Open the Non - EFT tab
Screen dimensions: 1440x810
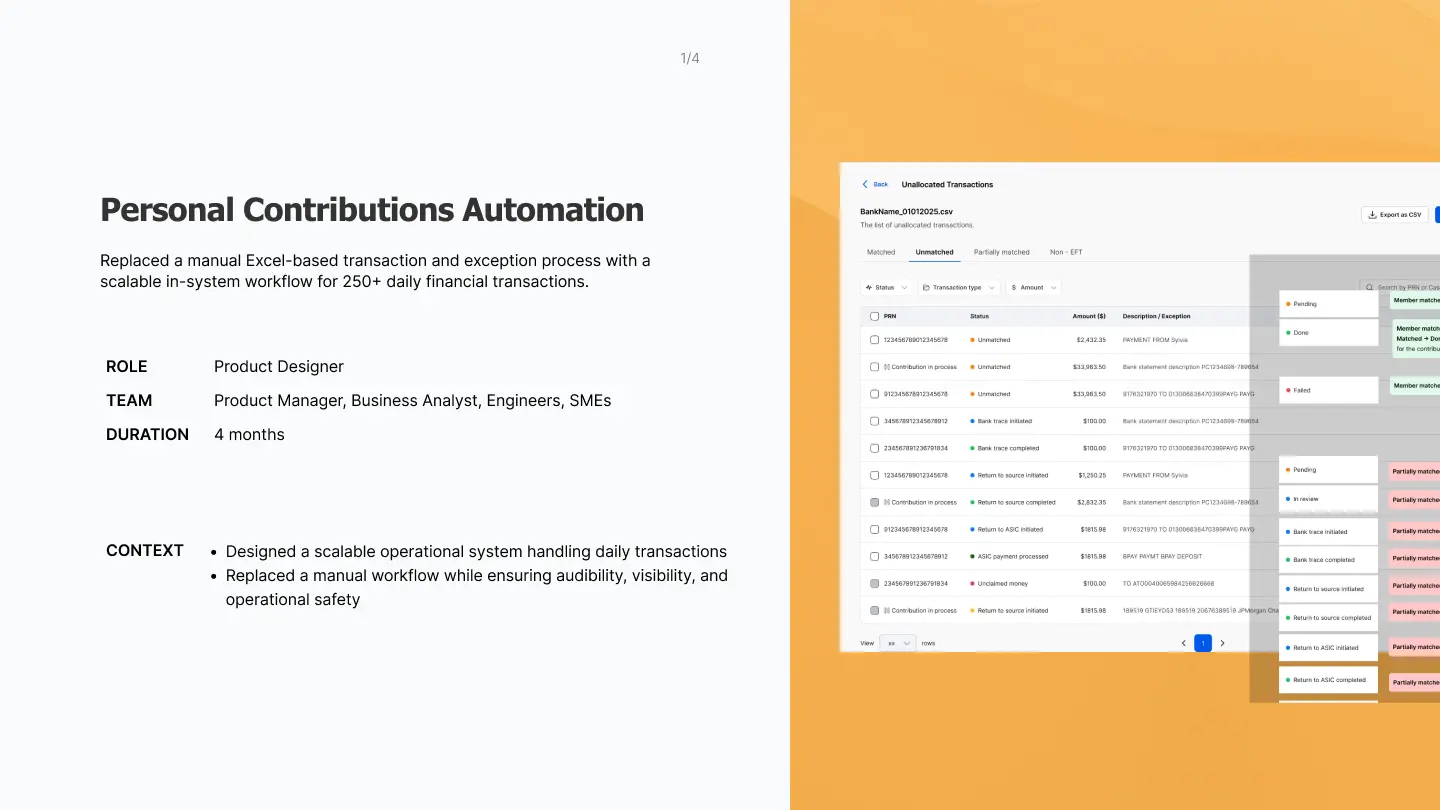pos(1066,252)
